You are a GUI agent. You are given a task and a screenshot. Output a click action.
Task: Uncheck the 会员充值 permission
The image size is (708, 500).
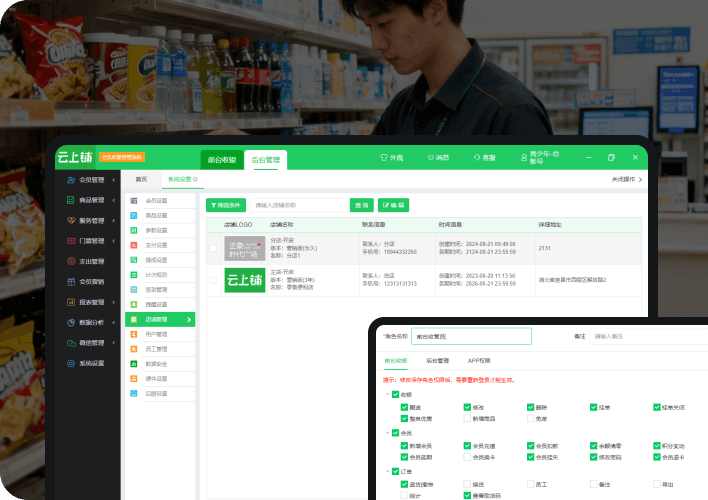467,445
